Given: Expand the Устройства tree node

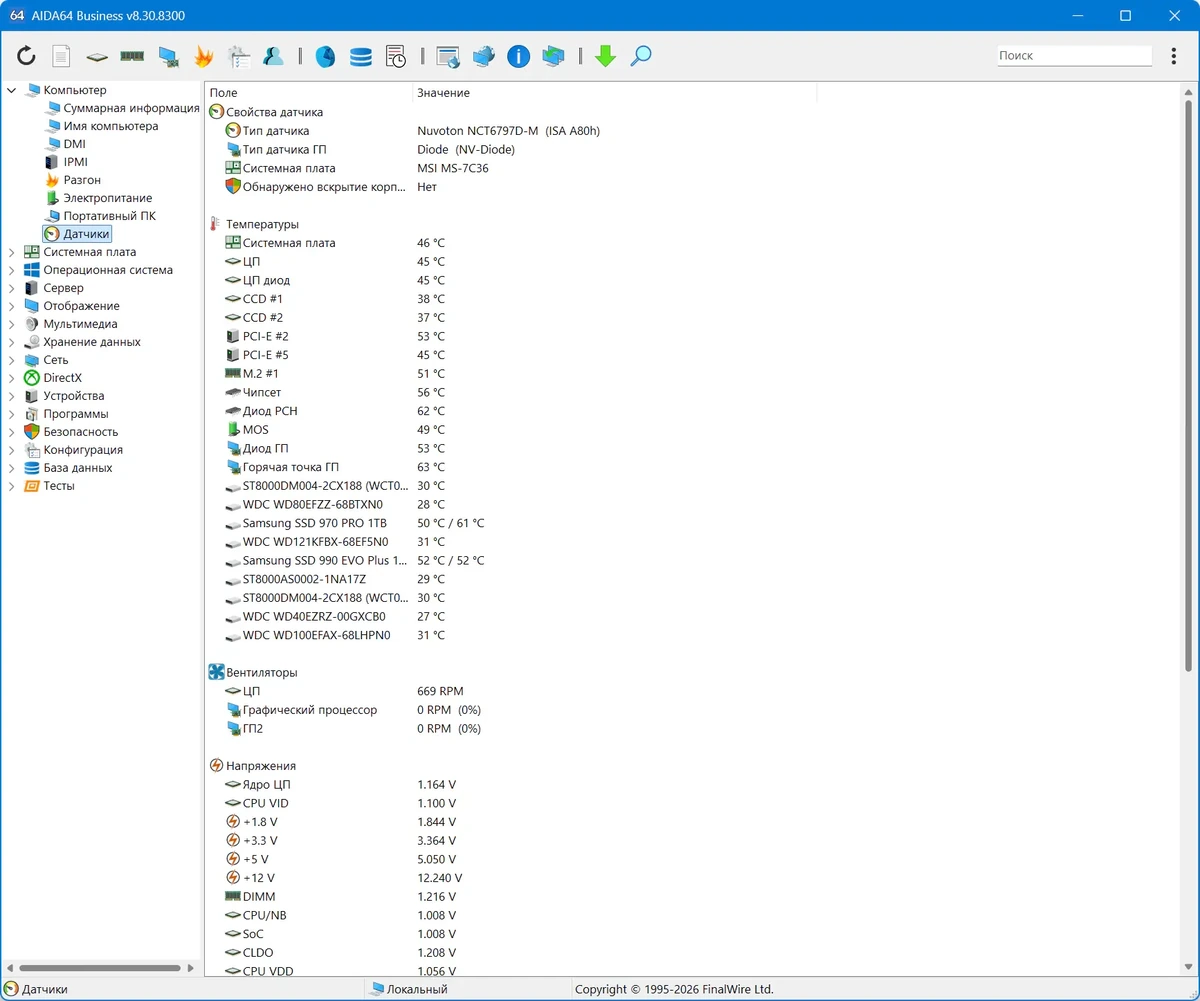Looking at the screenshot, I should pos(12,396).
